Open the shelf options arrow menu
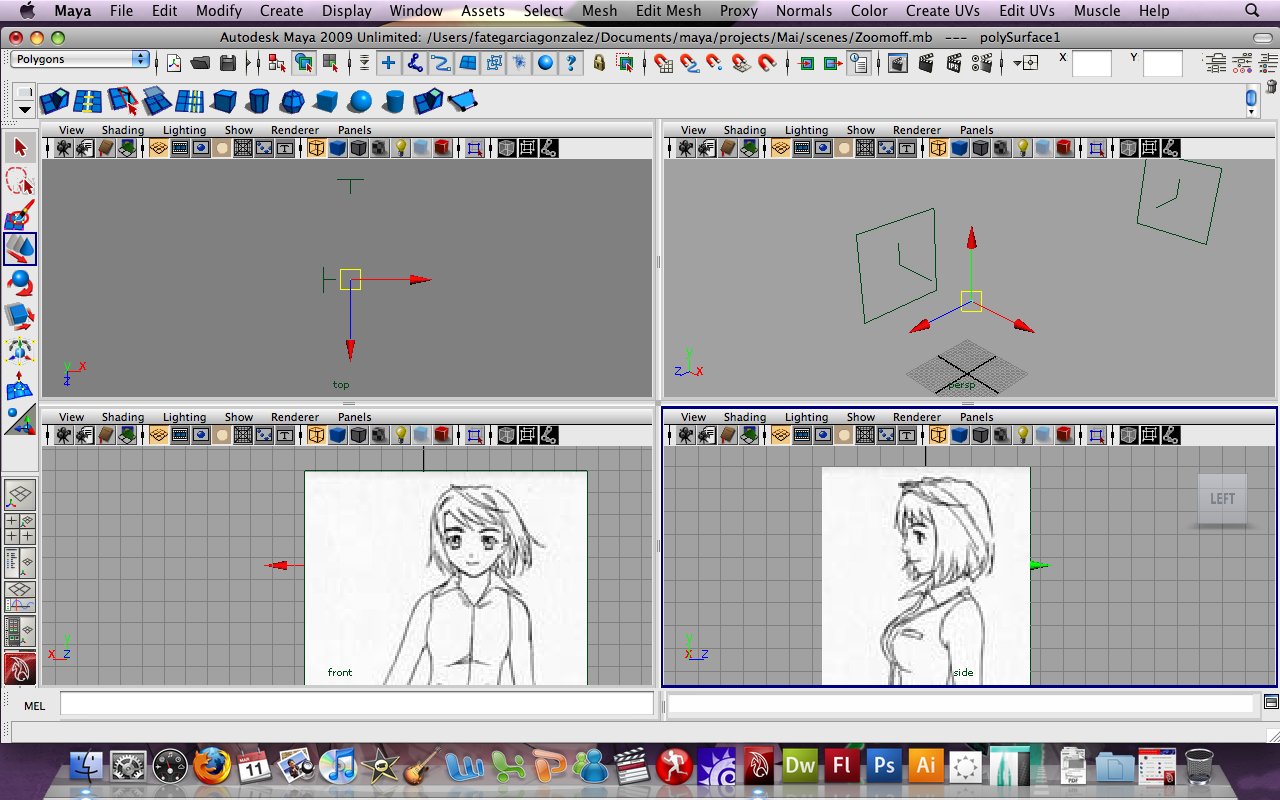The image size is (1280, 800). [24, 109]
